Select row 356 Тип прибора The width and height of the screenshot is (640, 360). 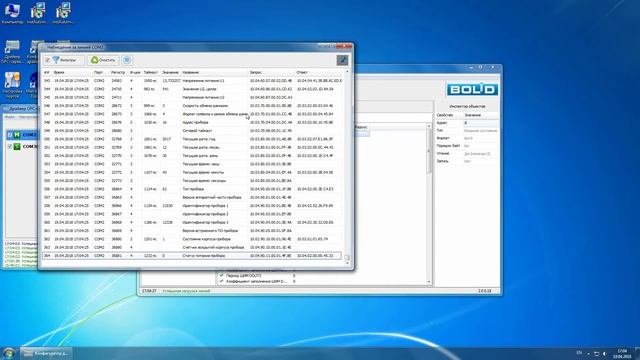coord(192,189)
